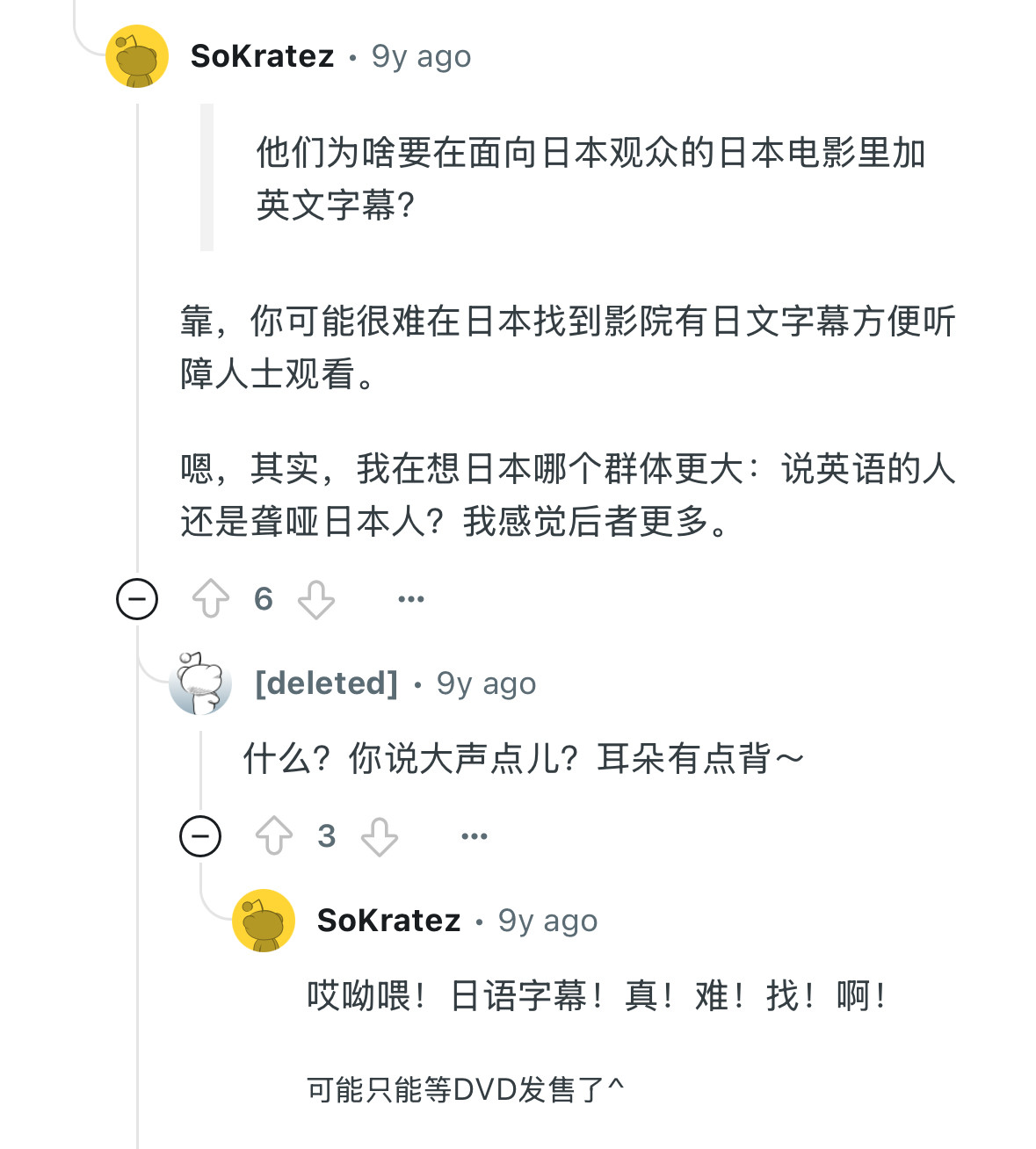The height and width of the screenshot is (1149, 1036).
Task: Open the lower SoKratez username profile
Action: [388, 921]
